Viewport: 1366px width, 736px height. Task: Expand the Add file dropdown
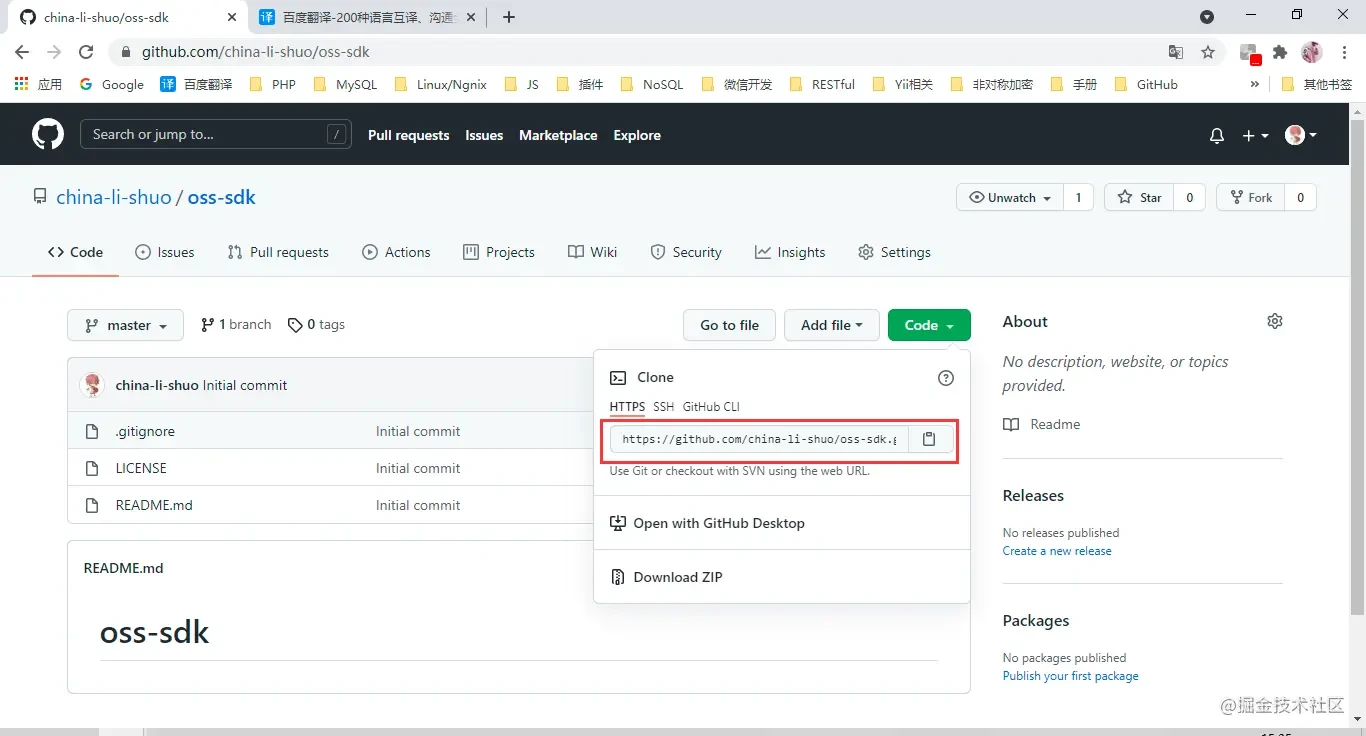pyautogui.click(x=831, y=325)
